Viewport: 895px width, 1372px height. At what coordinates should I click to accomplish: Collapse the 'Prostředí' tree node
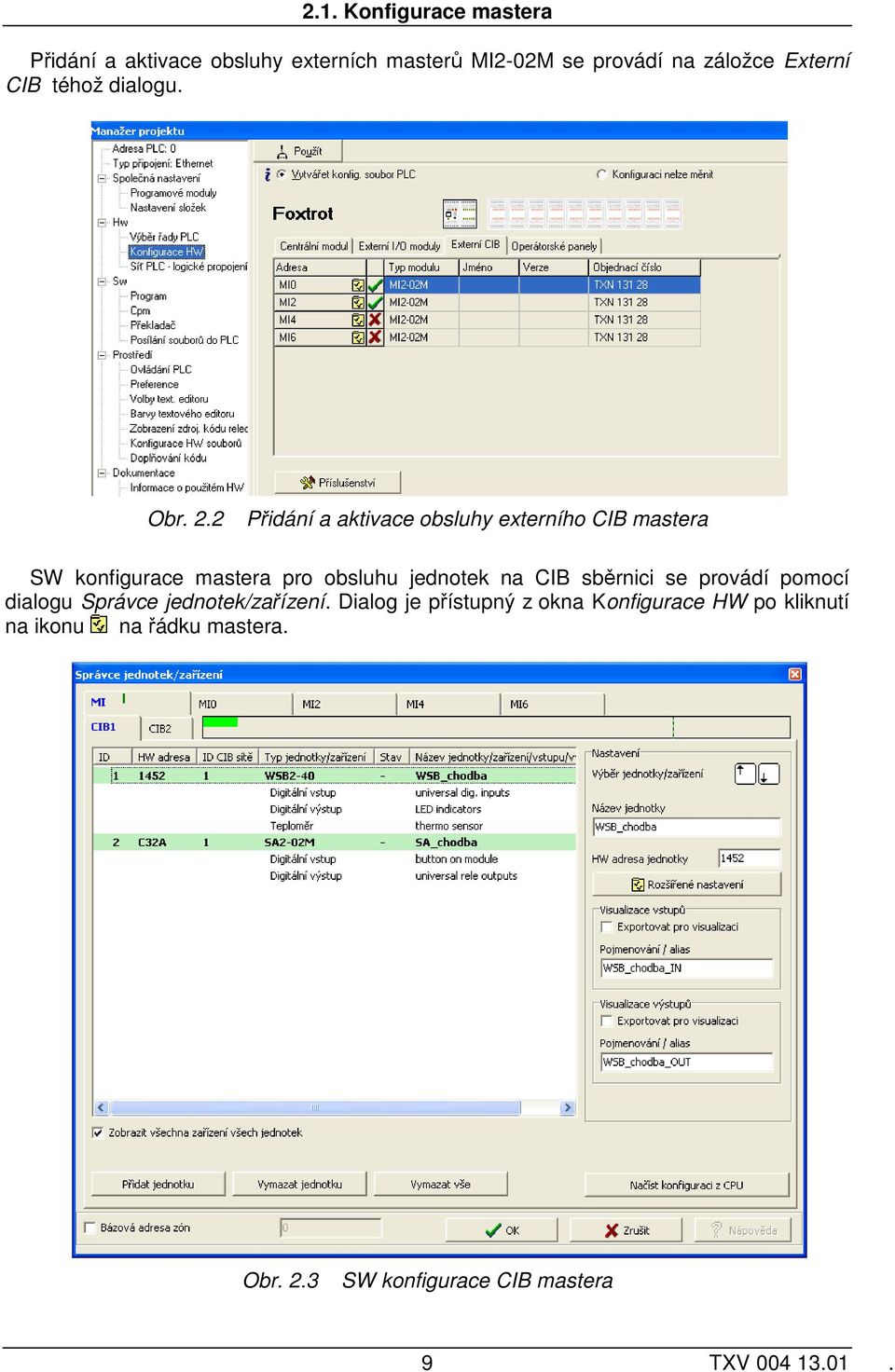pos(102,355)
